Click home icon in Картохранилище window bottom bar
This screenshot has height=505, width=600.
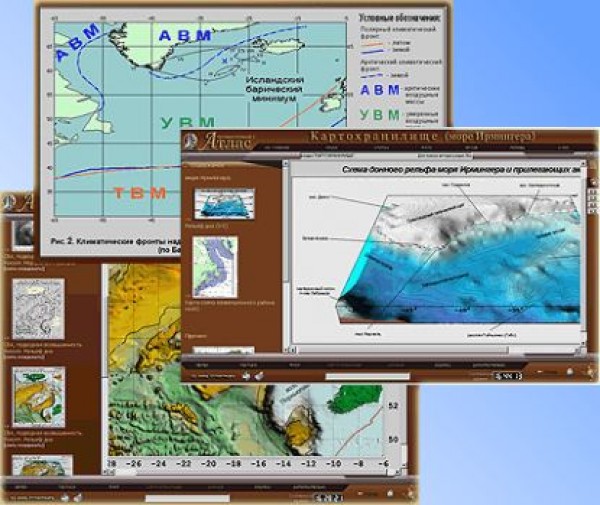tap(570, 371)
